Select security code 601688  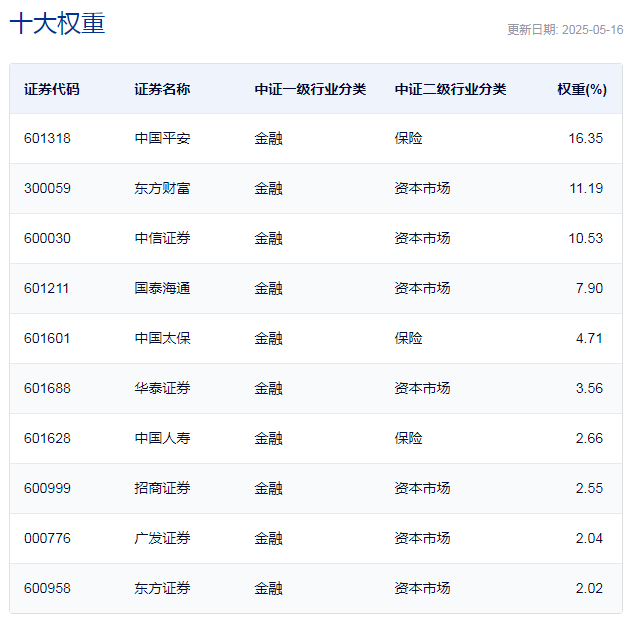(x=47, y=388)
